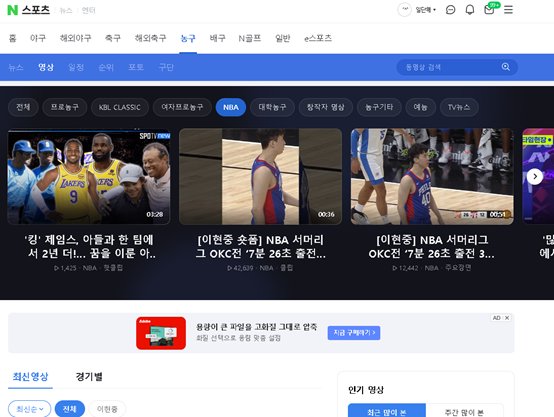Screen dimensions: 554x417
Task: Click the search magnifier icon
Action: point(506,67)
